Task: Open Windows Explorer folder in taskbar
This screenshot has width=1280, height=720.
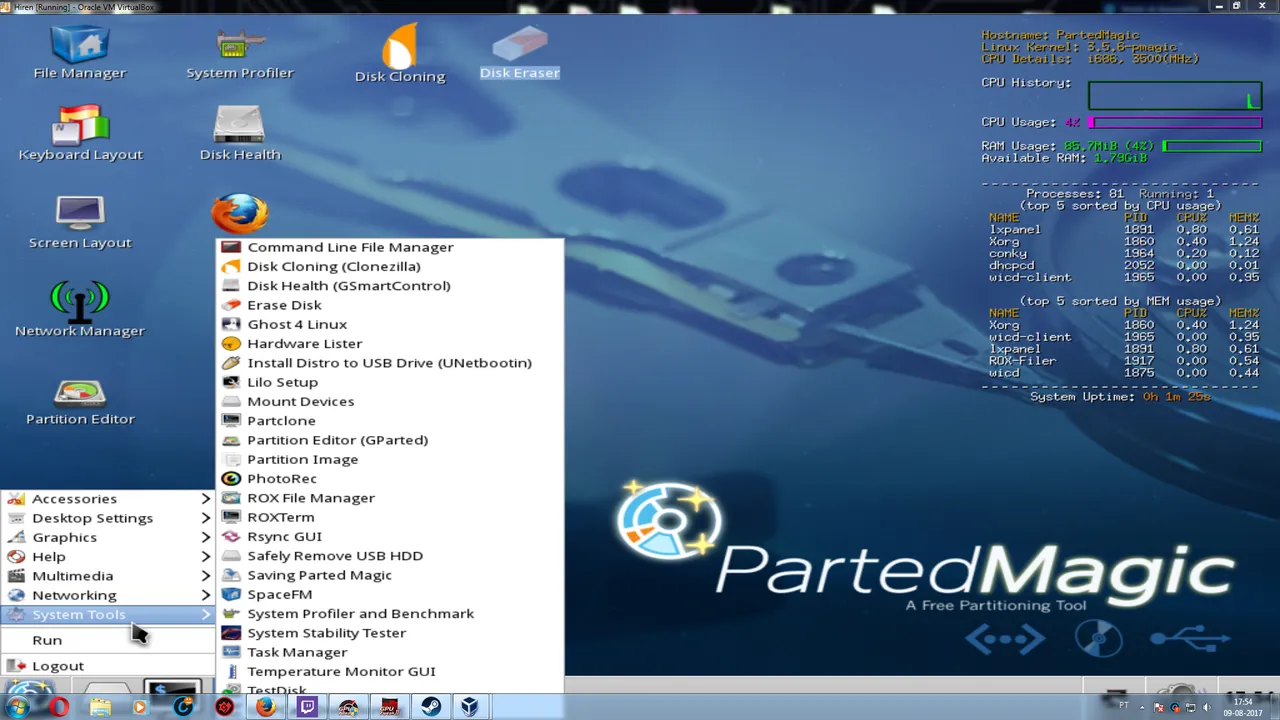Action: click(x=100, y=707)
